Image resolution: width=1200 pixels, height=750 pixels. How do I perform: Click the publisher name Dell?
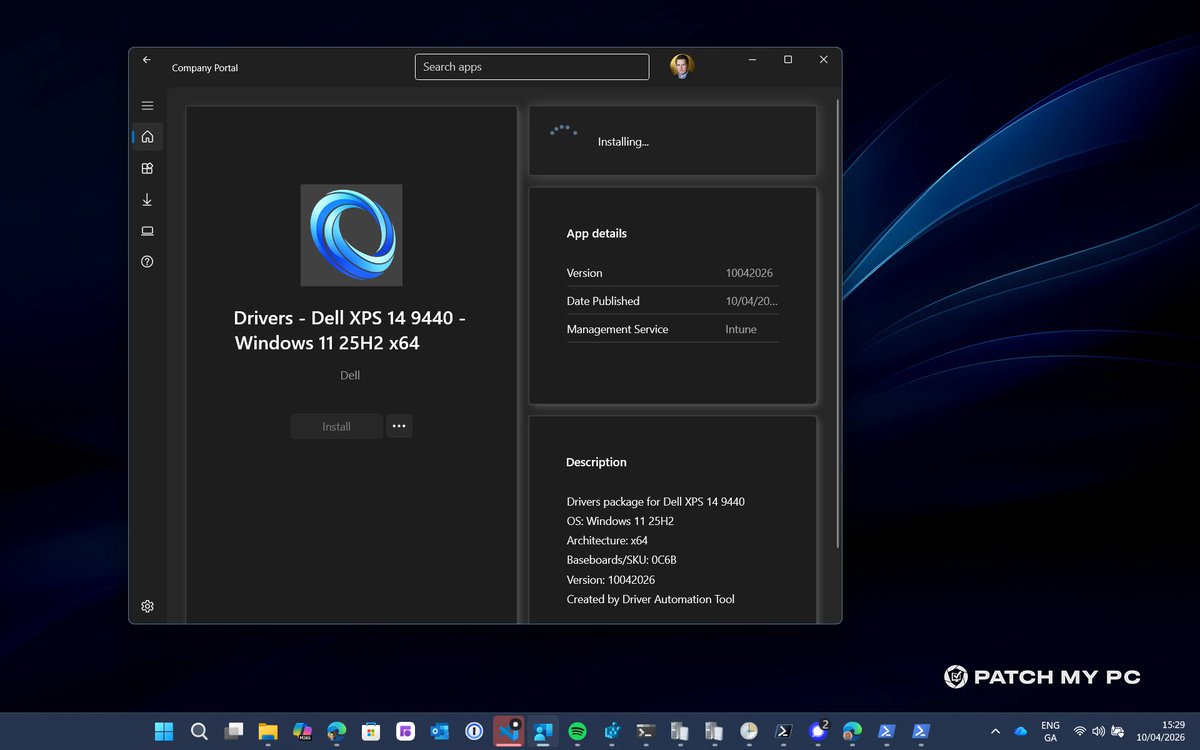(x=350, y=376)
